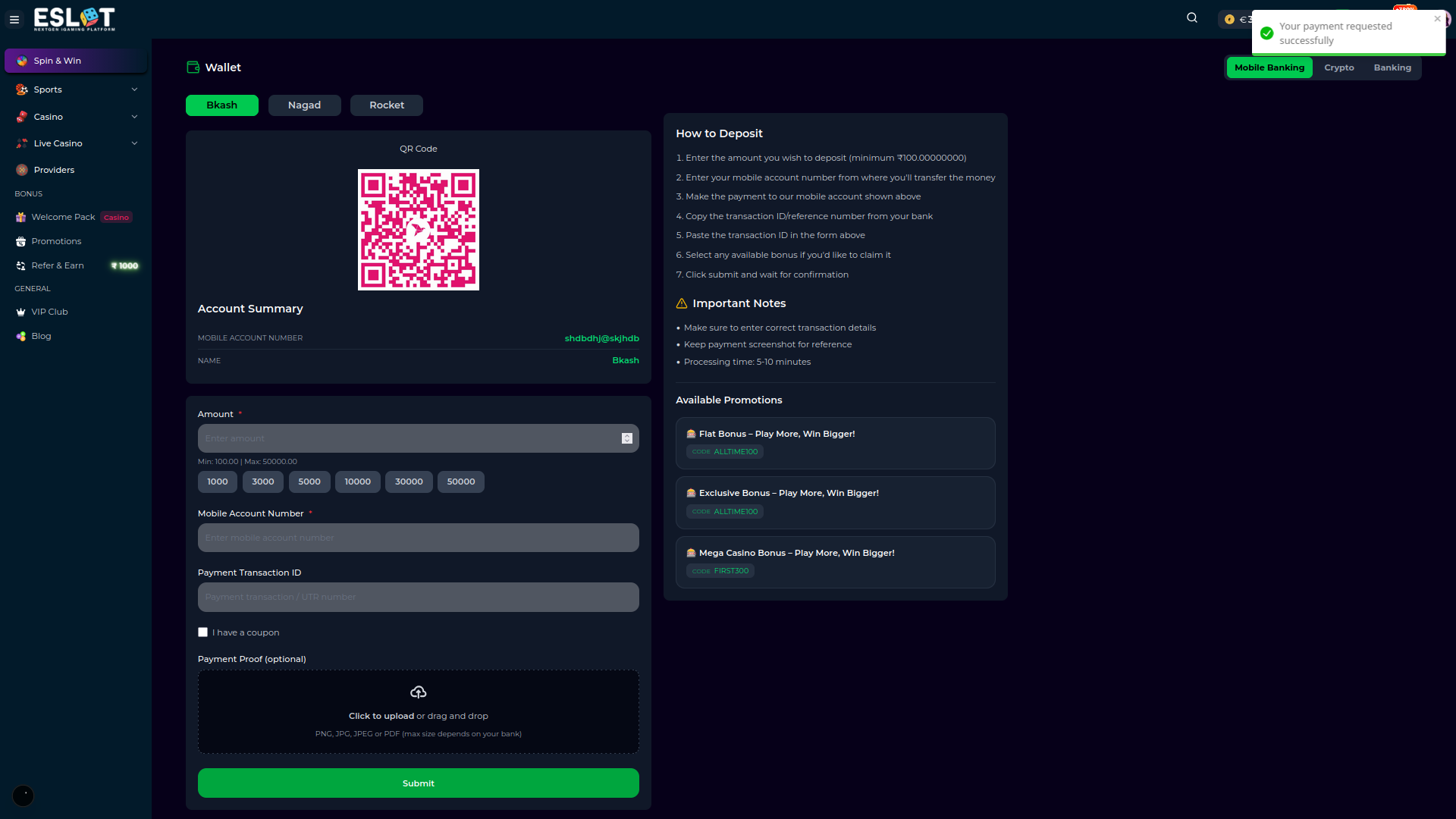Click the Bkash QR code image
The width and height of the screenshot is (1456, 819).
[x=418, y=230]
